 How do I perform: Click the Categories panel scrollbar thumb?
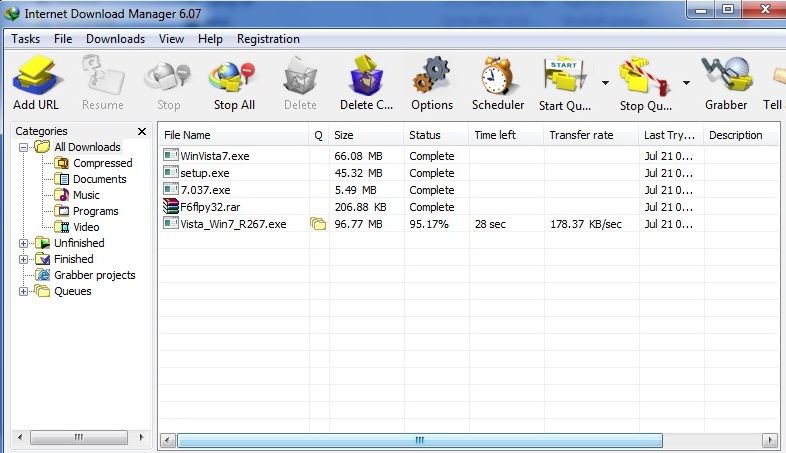tap(79, 437)
